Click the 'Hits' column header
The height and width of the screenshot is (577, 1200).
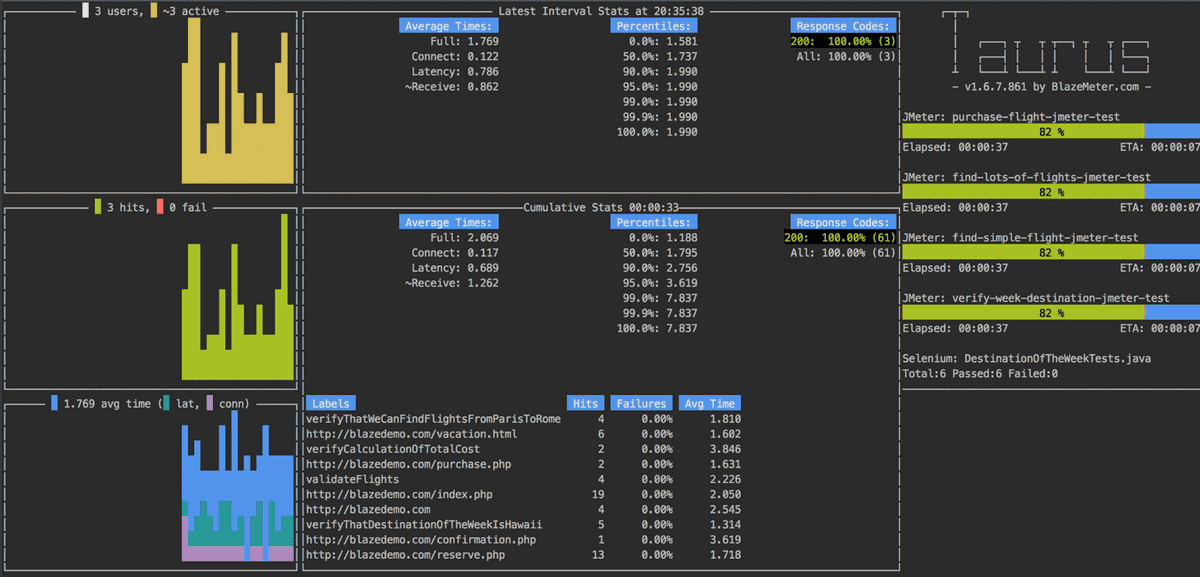pyautogui.click(x=585, y=403)
